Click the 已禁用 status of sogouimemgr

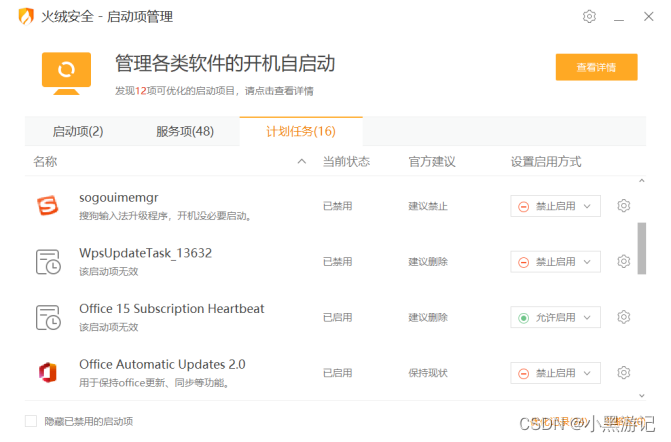click(338, 206)
